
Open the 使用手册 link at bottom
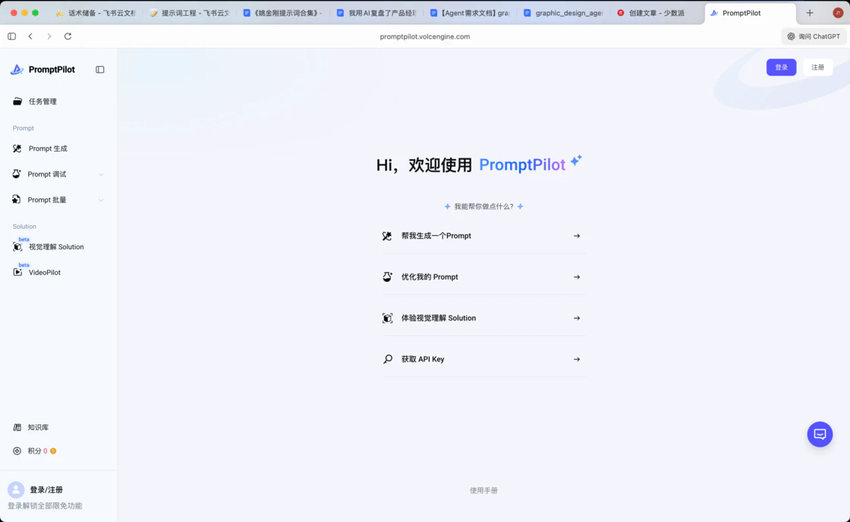(484, 491)
